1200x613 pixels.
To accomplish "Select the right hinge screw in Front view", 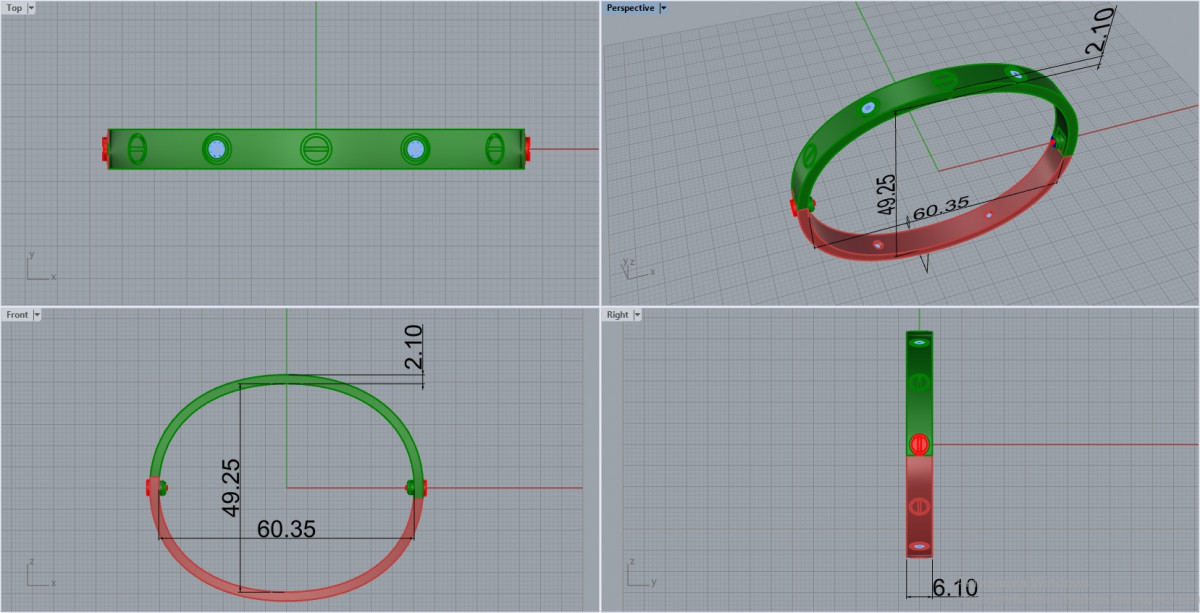I will point(419,487).
